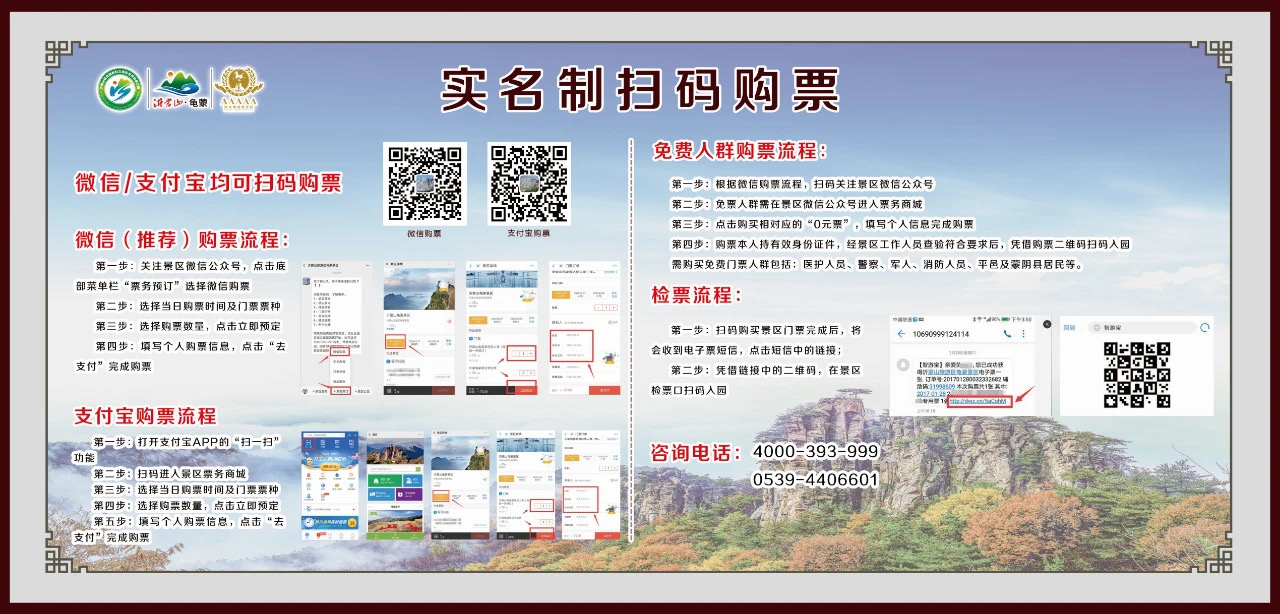
Task: Open the WeChat official account chat screenshot
Action: [337, 329]
